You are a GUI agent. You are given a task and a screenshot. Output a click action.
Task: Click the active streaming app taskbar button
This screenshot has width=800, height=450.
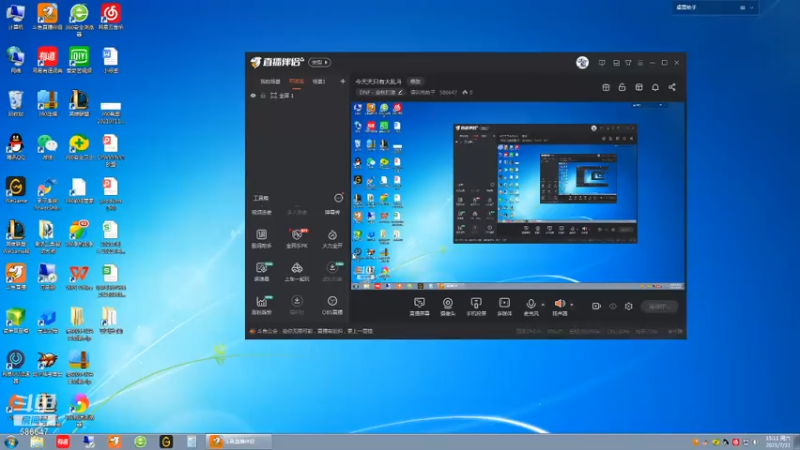point(238,441)
